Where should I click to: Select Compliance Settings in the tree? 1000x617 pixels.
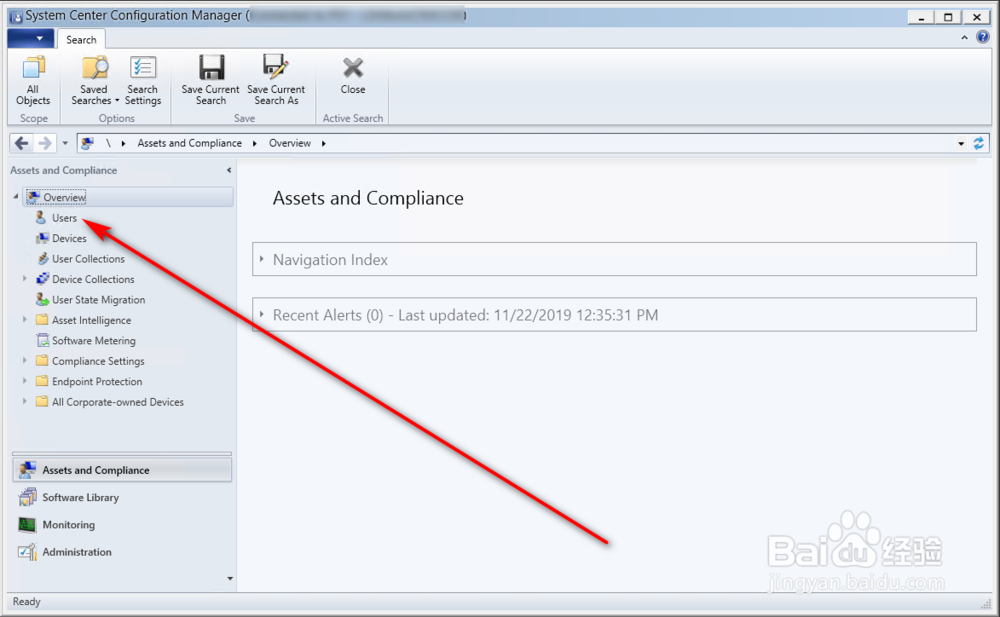(98, 361)
